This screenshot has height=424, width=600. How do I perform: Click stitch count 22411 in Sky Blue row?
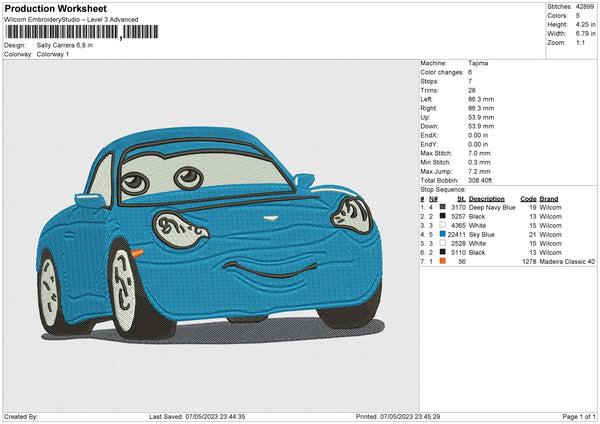(457, 235)
